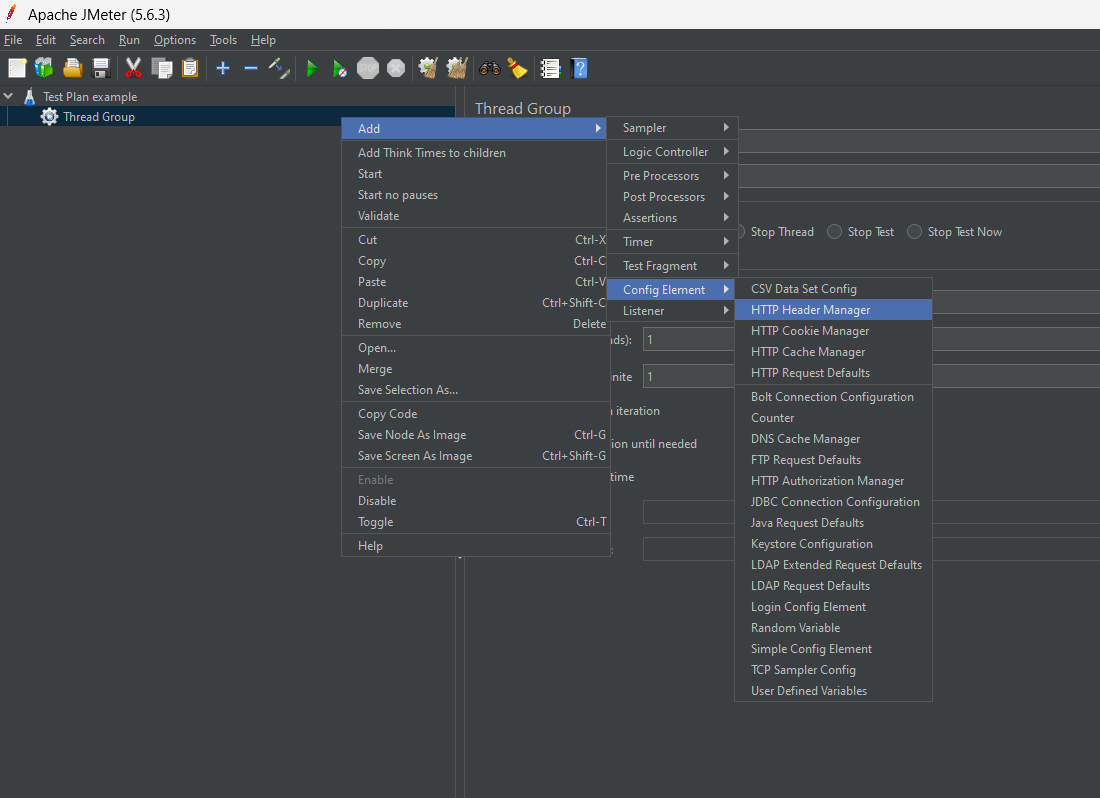Choose Random Variable config element

(833, 628)
